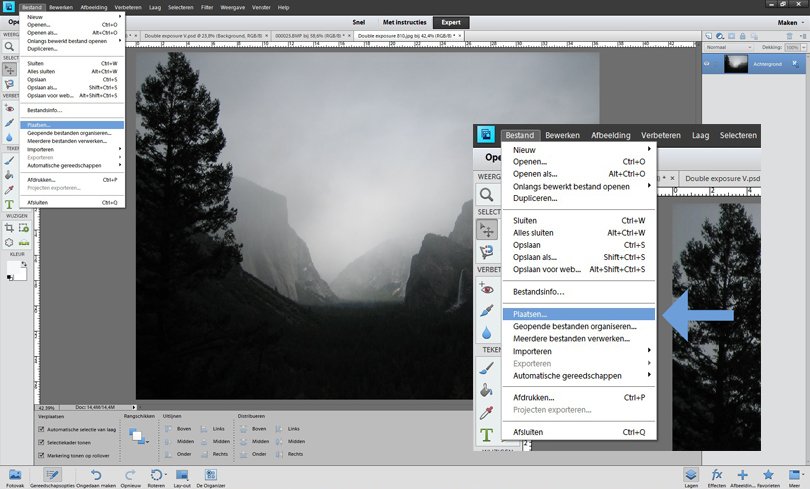
Task: Click Uitlijnen Onder align button
Action: coord(178,454)
